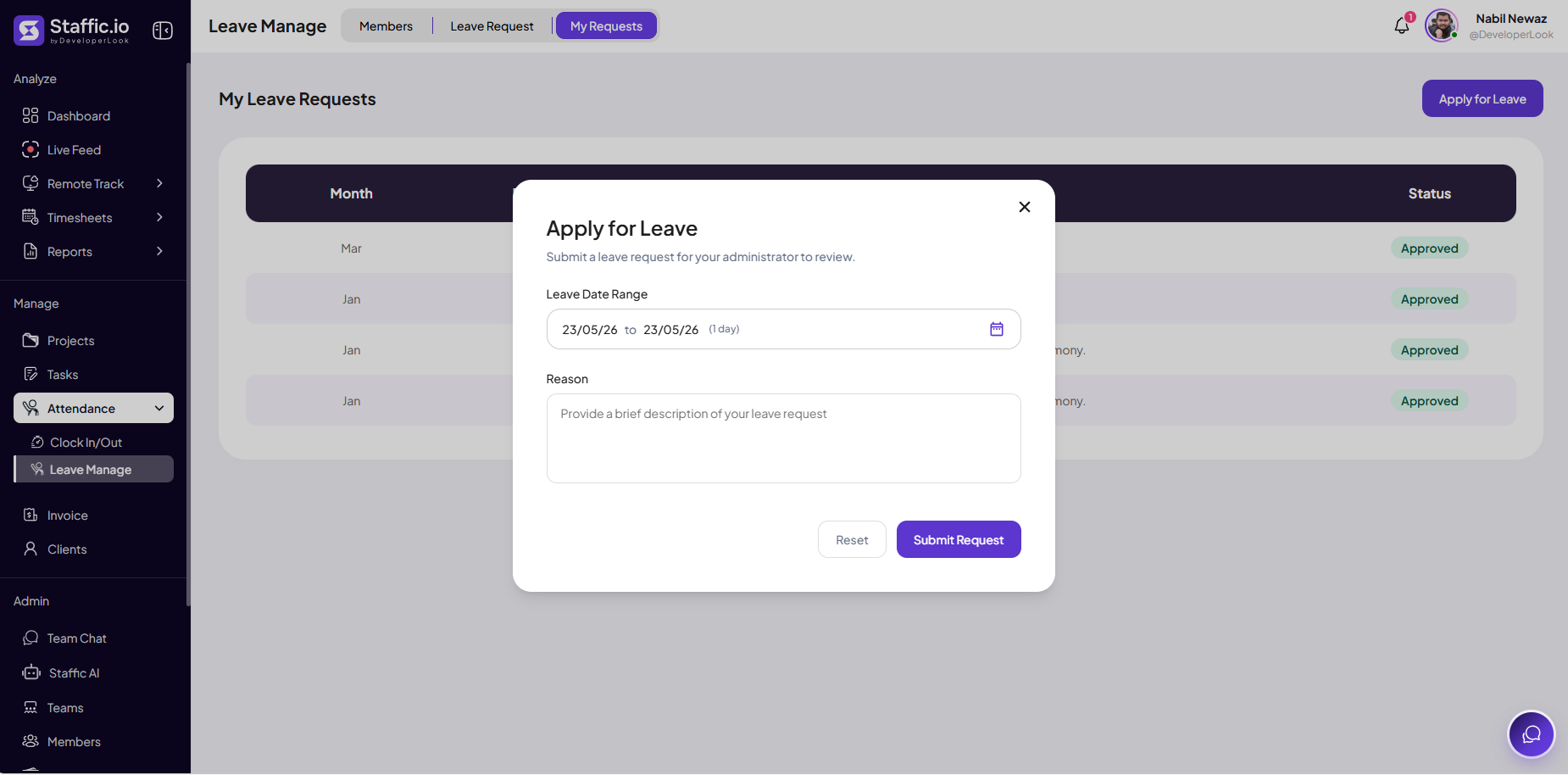Image resolution: width=1568 pixels, height=775 pixels.
Task: Expand the Timesheets submenu chevron
Action: pos(159,217)
